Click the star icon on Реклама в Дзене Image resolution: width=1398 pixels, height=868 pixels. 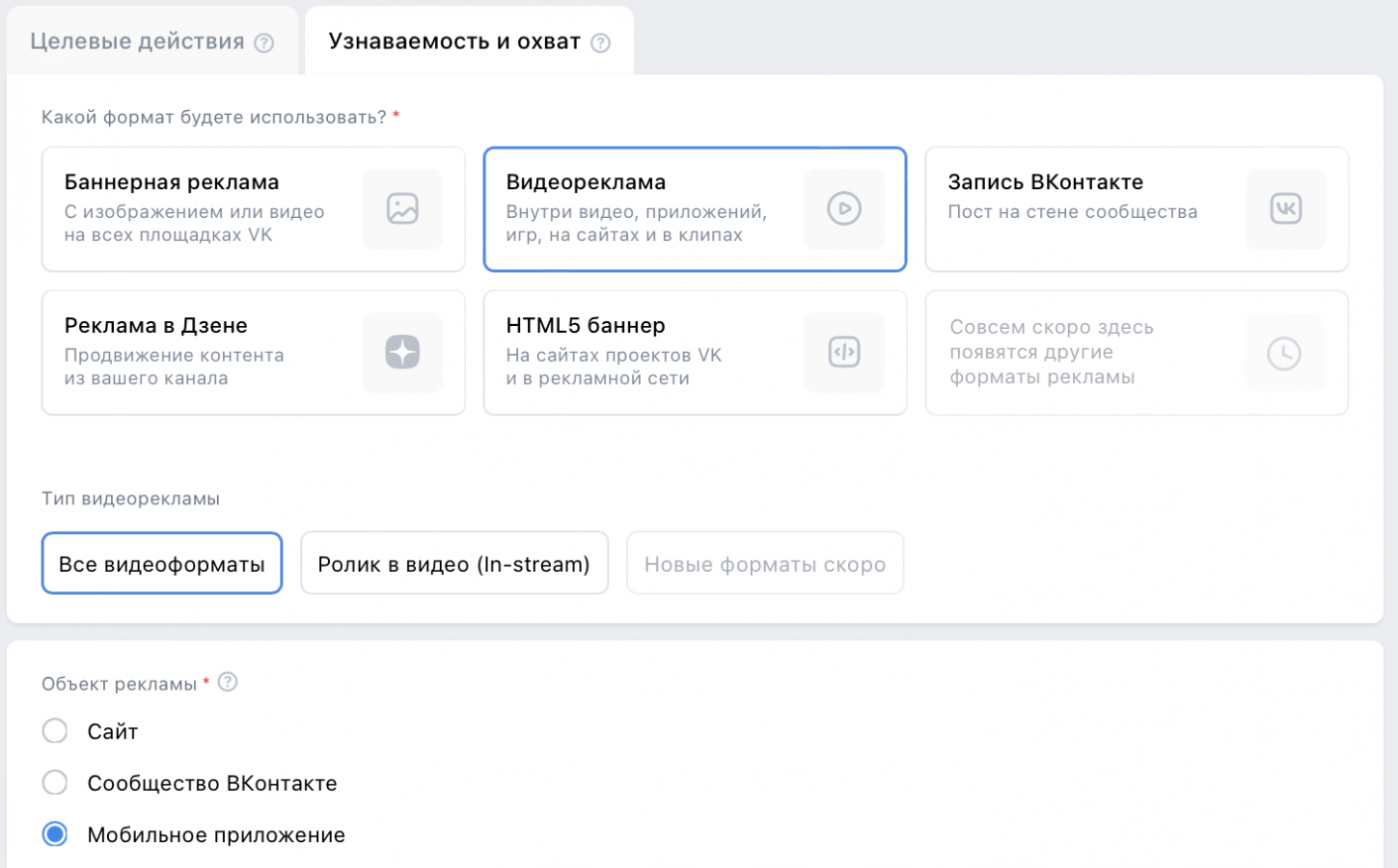pyautogui.click(x=402, y=352)
